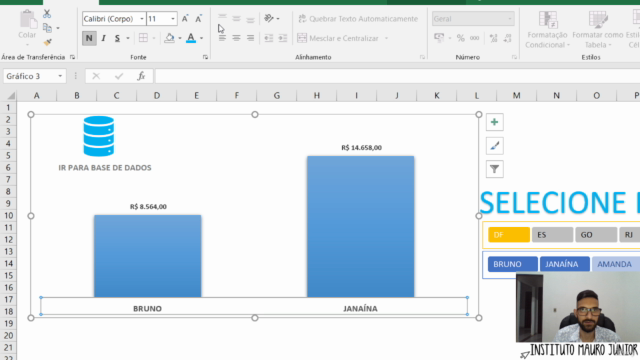Open the Fonte group dialog launcher
This screenshot has height=360, width=640.
(x=205, y=57)
